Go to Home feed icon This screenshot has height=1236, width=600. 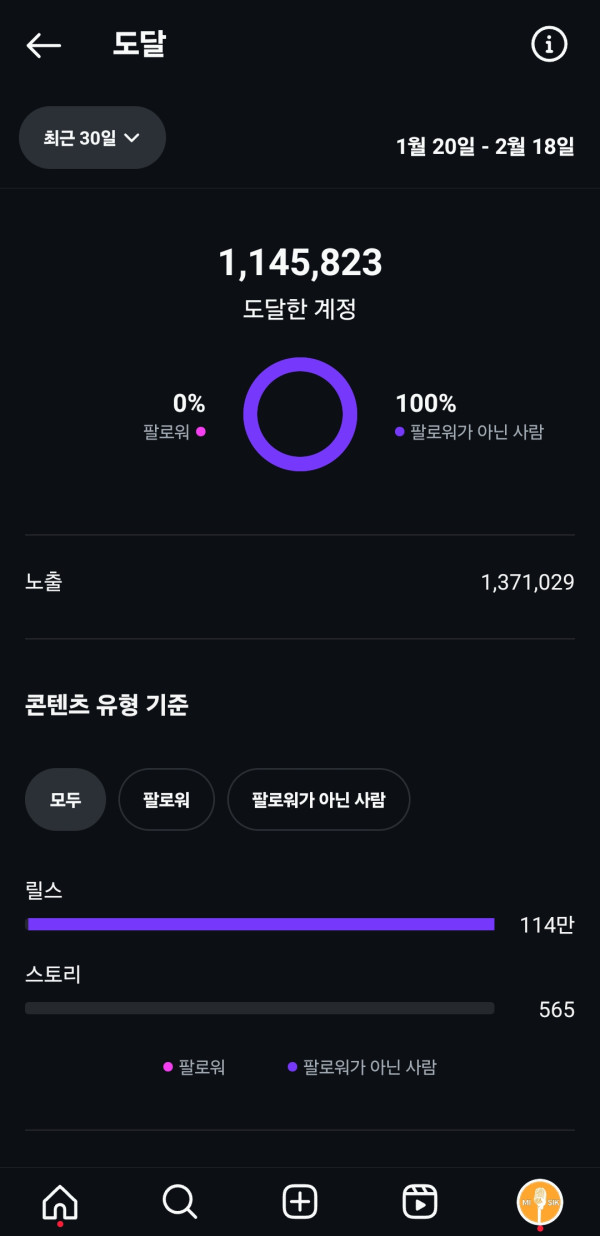[x=60, y=1201]
